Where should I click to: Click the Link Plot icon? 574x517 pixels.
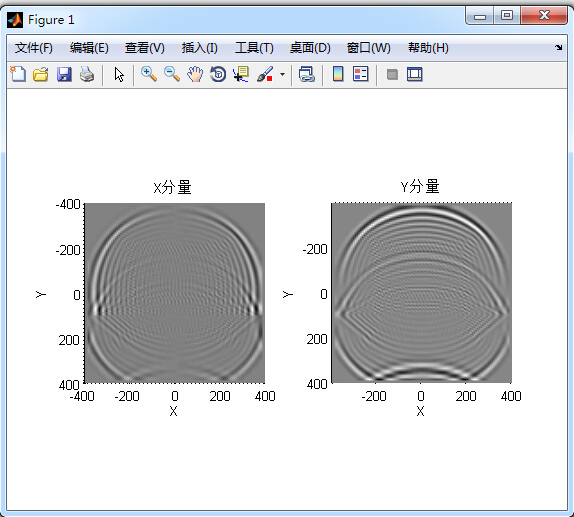click(x=307, y=74)
